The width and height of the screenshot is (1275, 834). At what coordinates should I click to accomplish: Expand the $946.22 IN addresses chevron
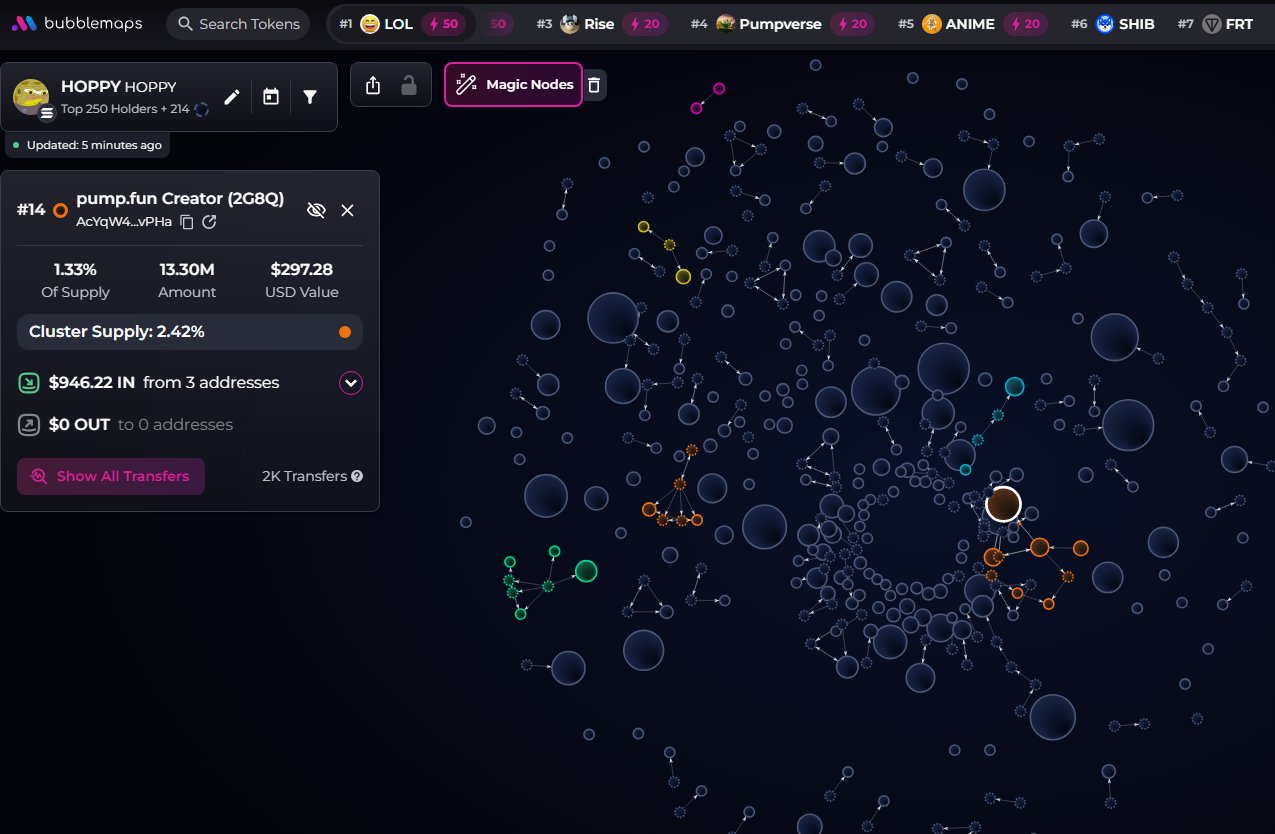[x=350, y=383]
